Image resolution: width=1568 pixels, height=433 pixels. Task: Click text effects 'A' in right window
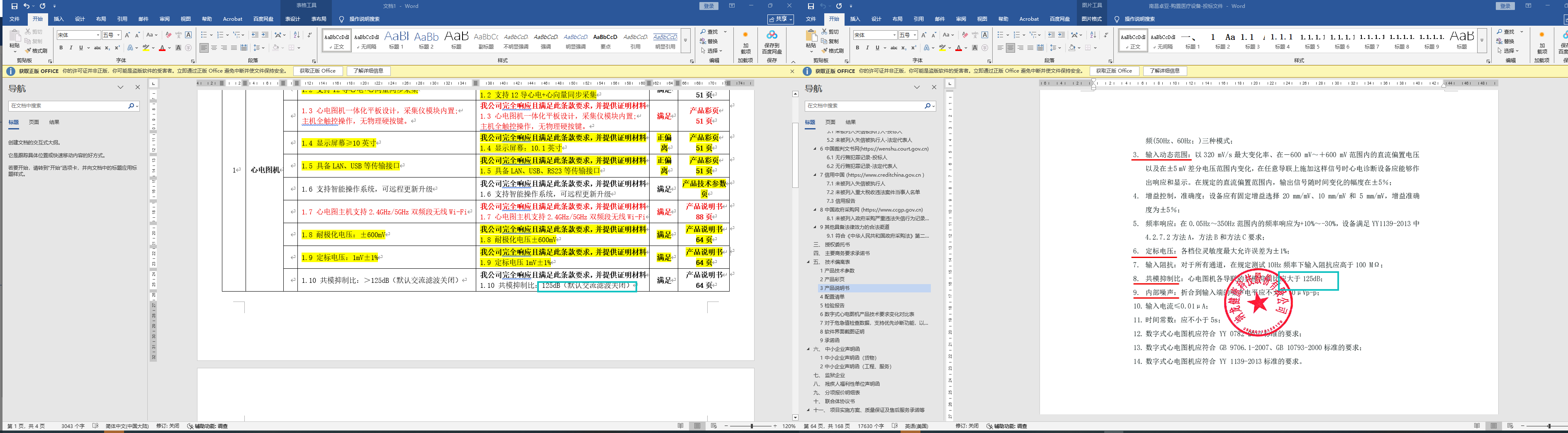(x=926, y=48)
